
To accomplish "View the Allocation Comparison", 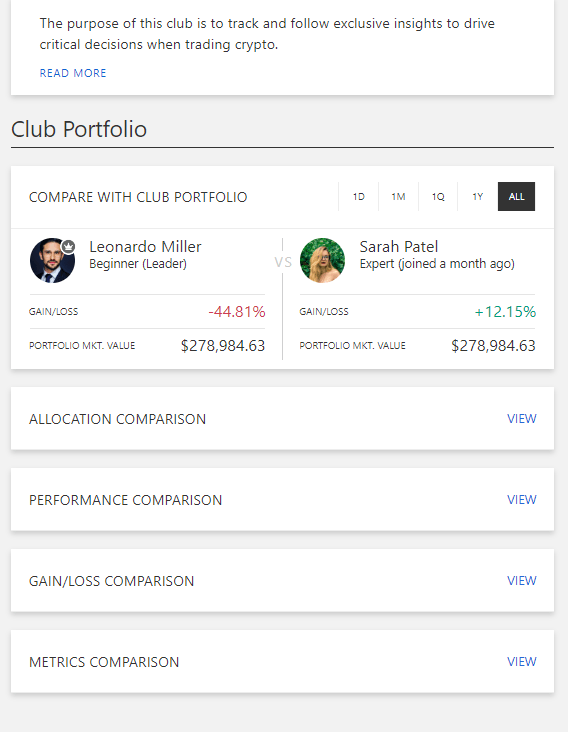I will coord(521,419).
